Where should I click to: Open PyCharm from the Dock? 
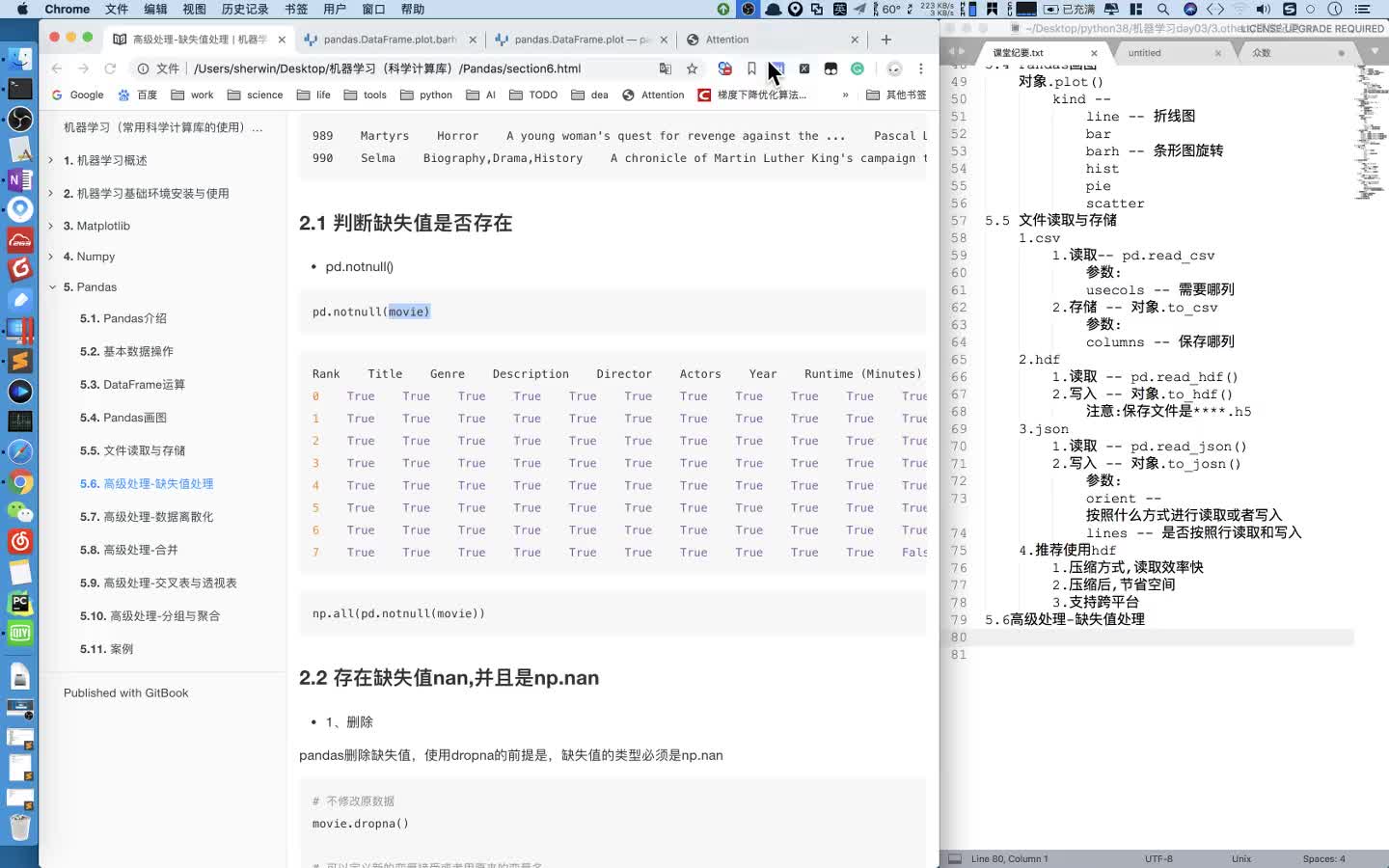[x=20, y=603]
